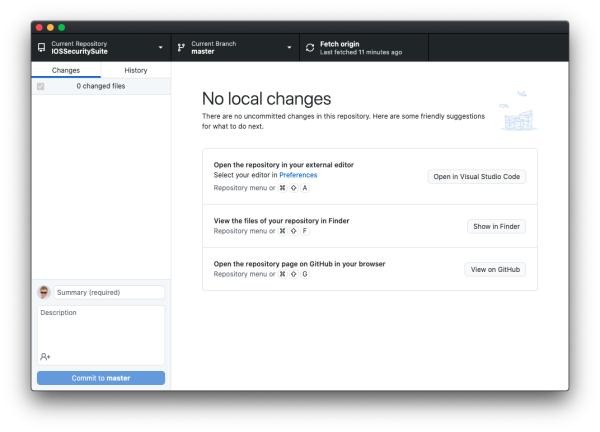
Task: Click the F shortcut key in Finder row
Action: [x=305, y=231]
